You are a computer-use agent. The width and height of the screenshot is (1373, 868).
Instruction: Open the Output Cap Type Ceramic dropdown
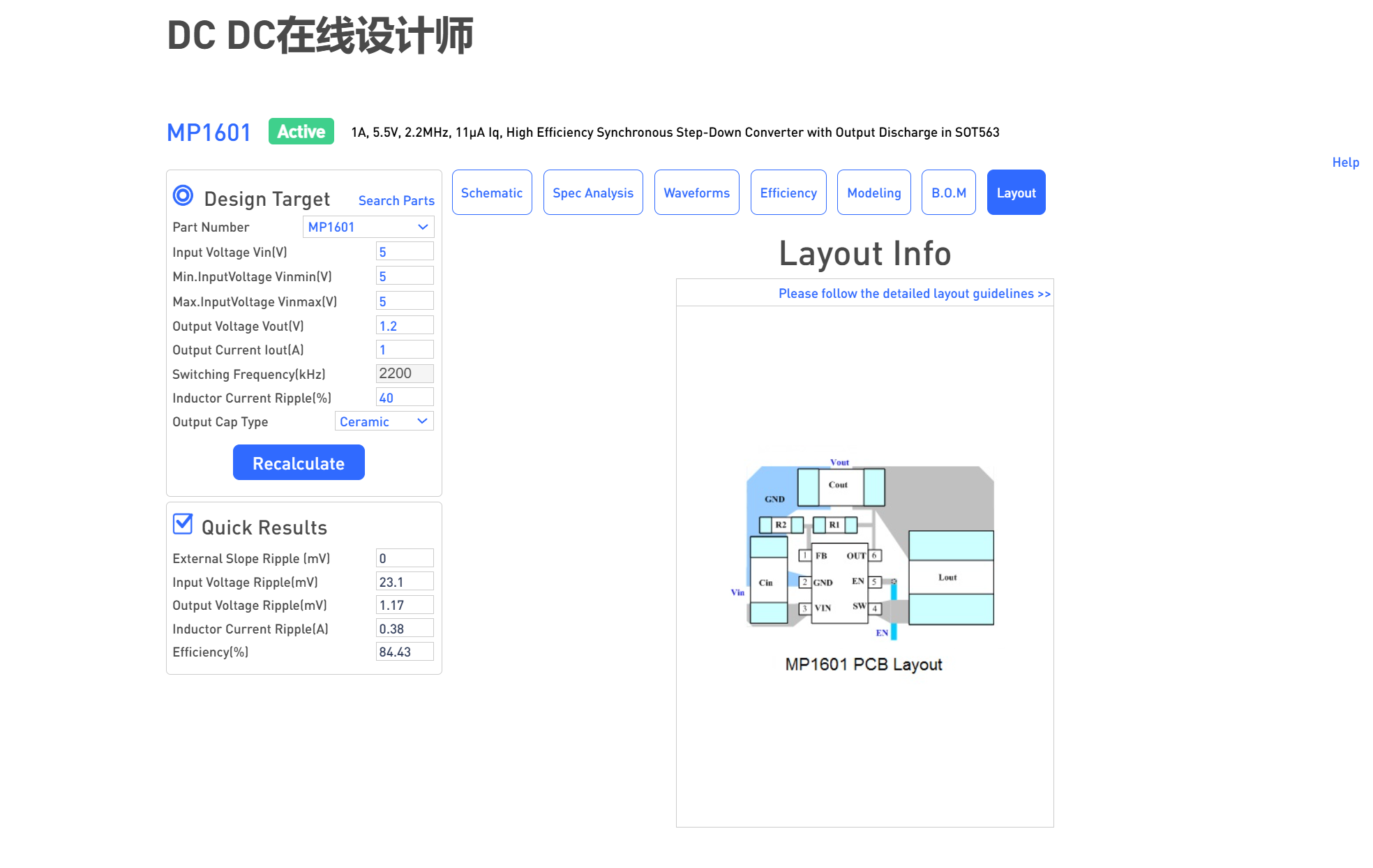pyautogui.click(x=384, y=421)
